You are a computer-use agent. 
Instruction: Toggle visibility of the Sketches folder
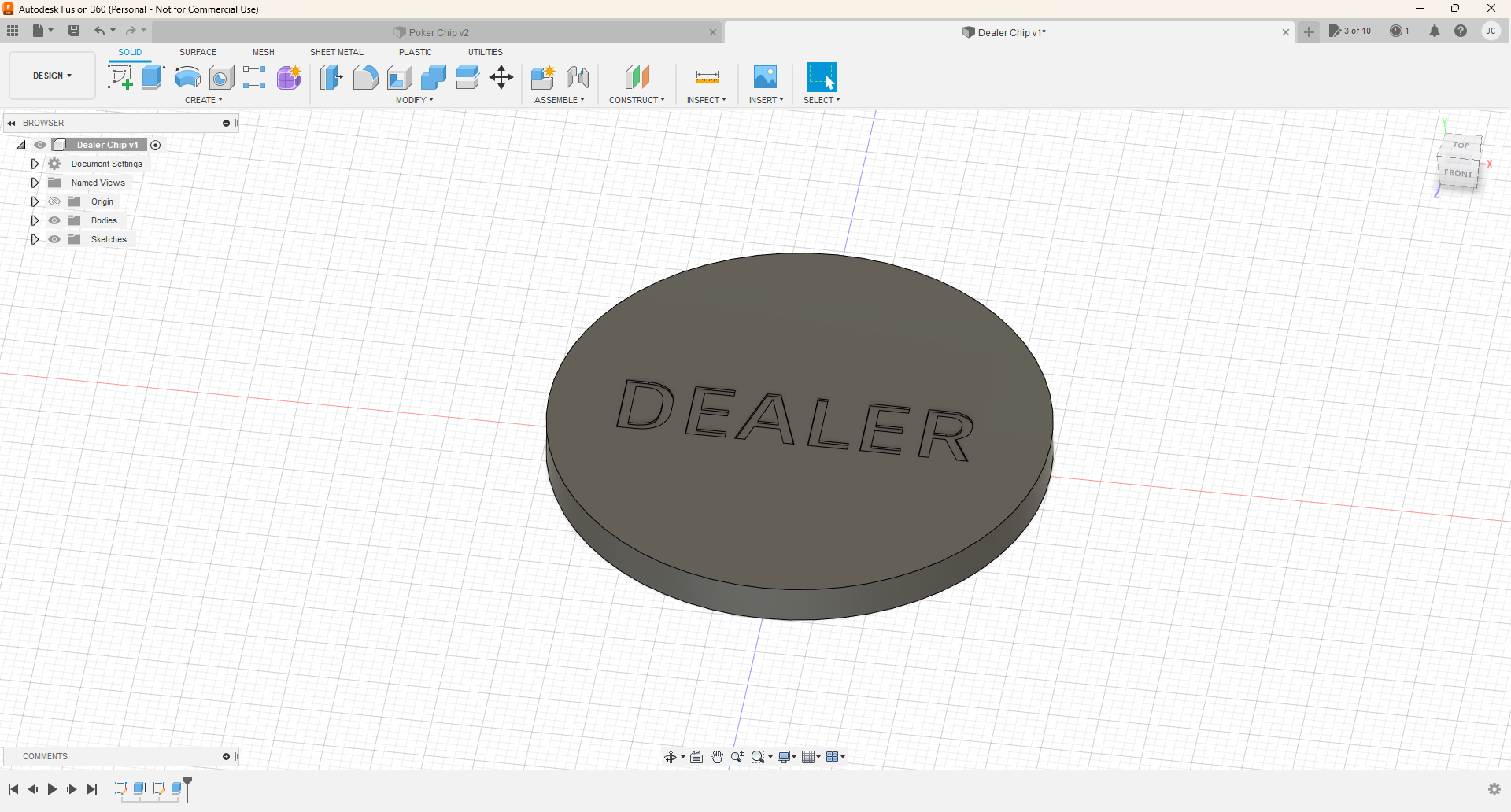point(54,239)
